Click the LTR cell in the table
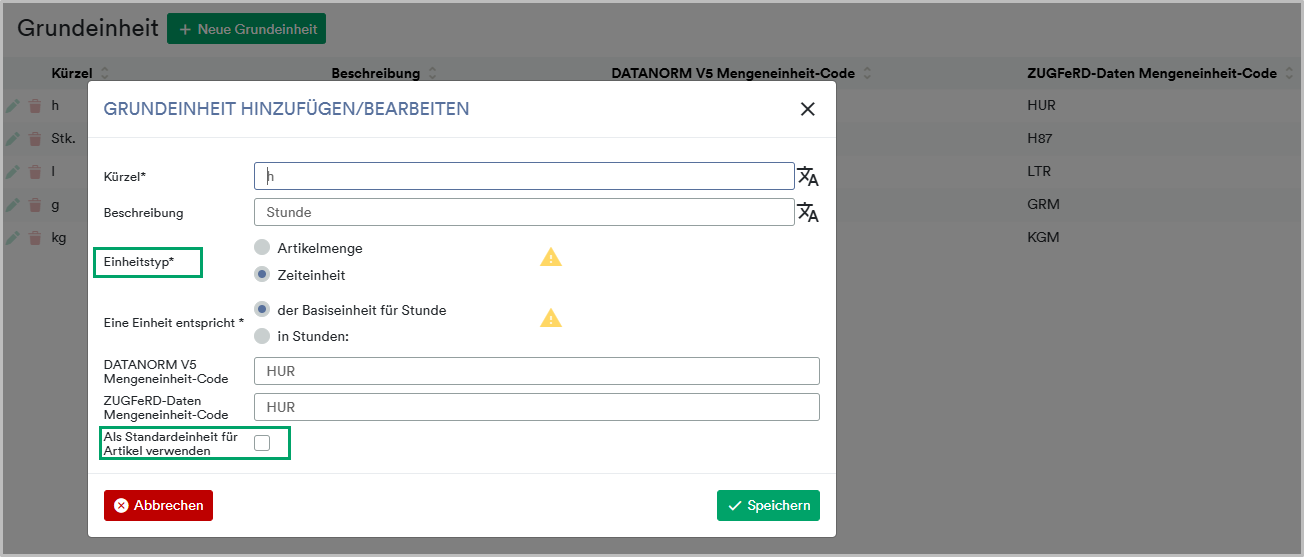 [x=1039, y=171]
